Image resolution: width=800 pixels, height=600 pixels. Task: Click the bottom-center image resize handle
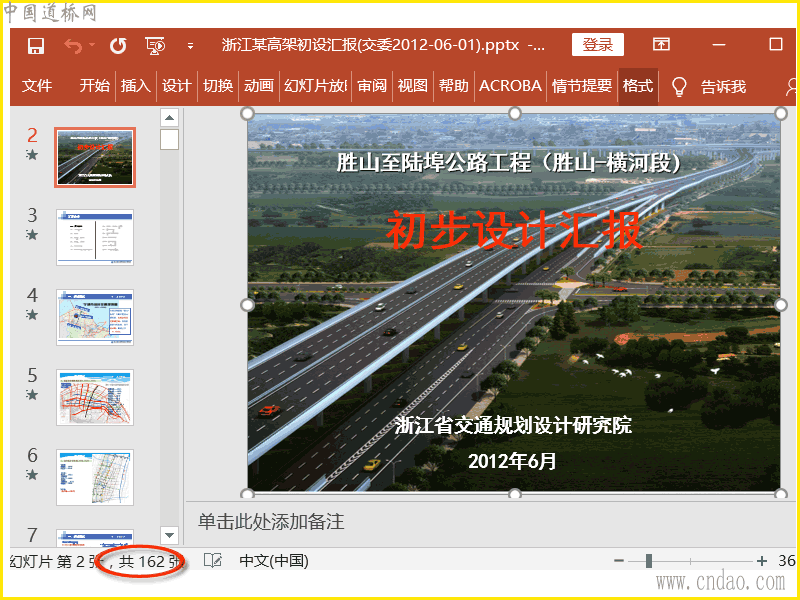click(x=515, y=493)
